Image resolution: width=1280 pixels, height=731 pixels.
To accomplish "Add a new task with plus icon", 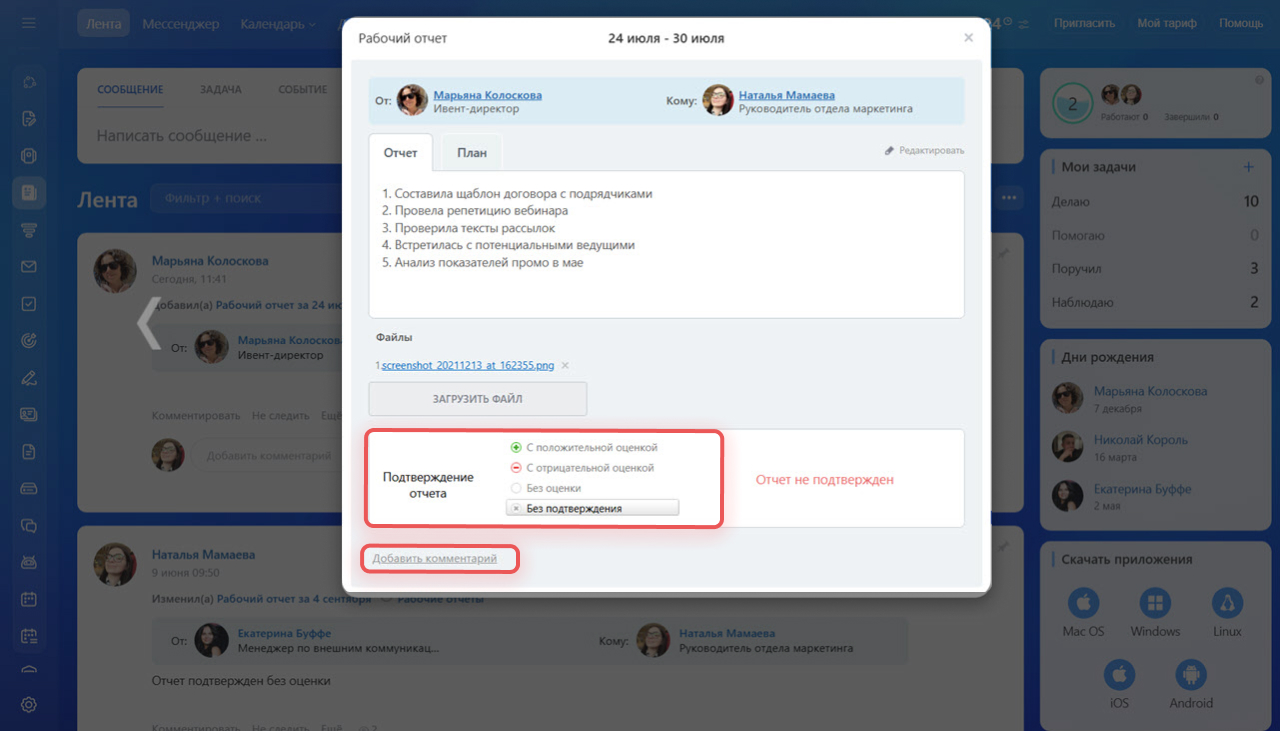I will click(x=1248, y=167).
